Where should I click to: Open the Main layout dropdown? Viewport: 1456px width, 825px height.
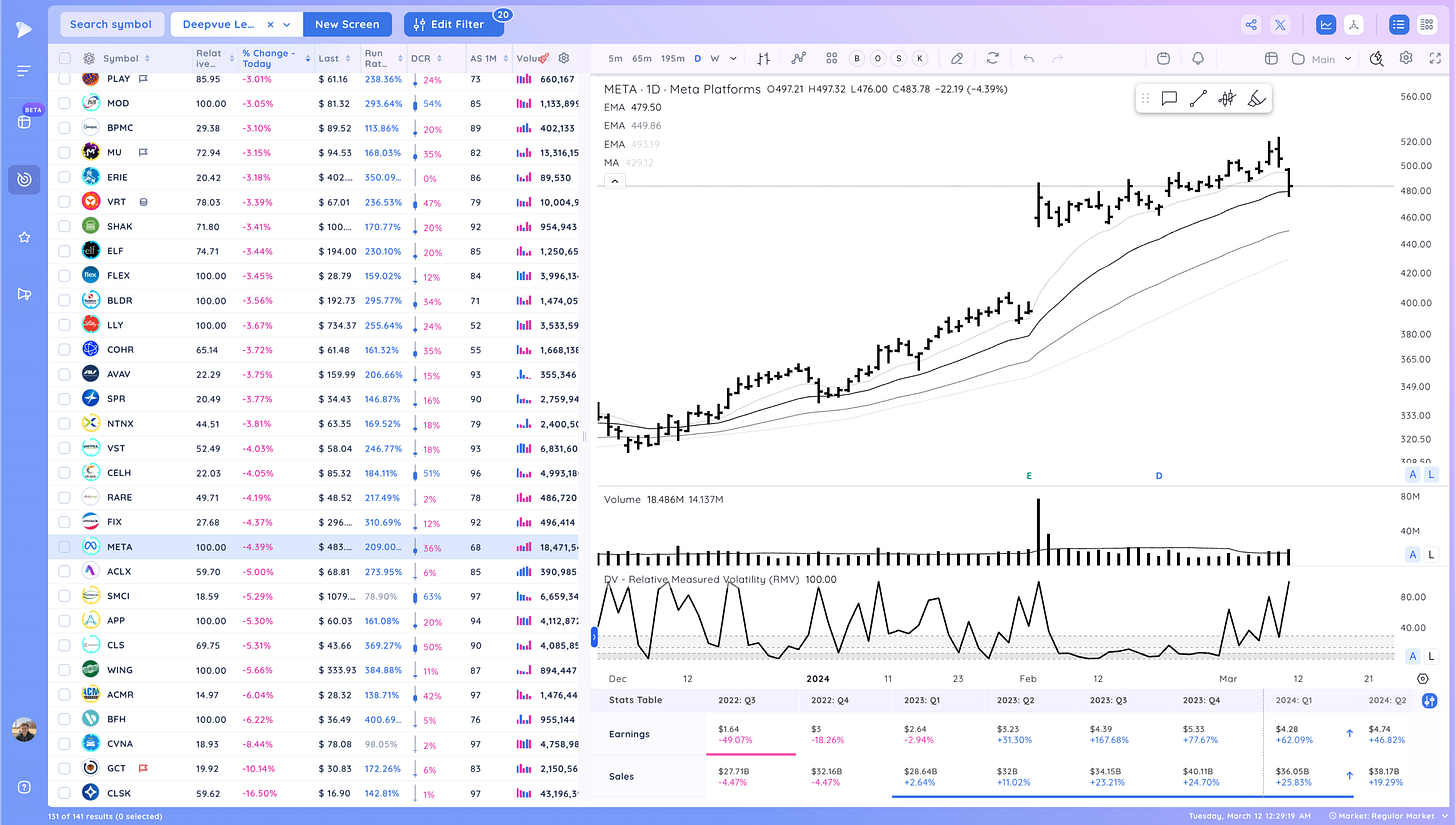1322,59
